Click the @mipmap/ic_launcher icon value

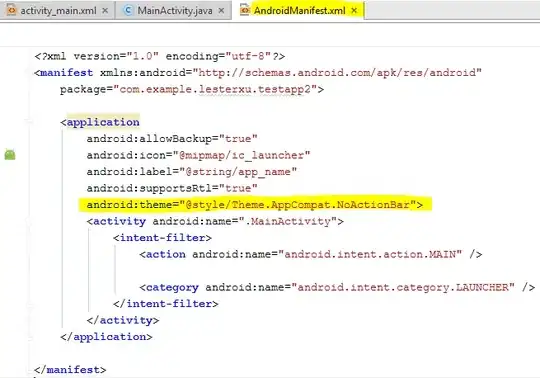[241, 155]
